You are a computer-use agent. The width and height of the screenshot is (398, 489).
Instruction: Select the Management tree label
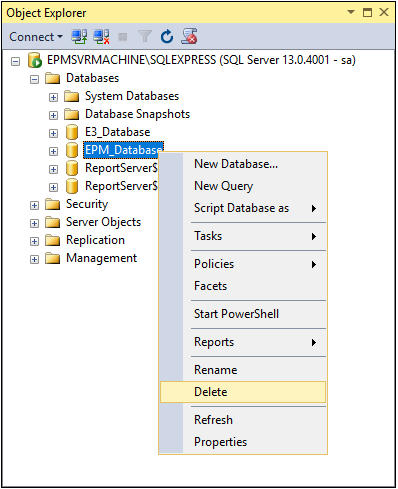point(102,258)
